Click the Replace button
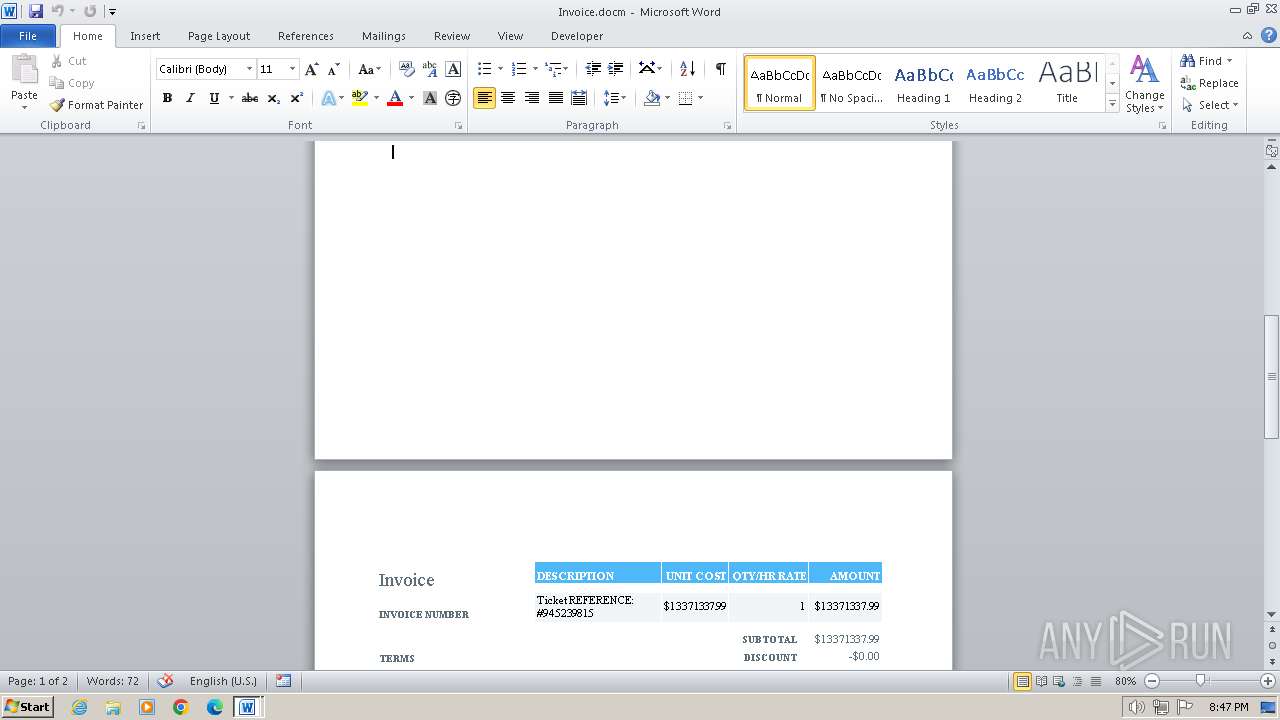Screen dimensions: 1280x720 click(1209, 83)
